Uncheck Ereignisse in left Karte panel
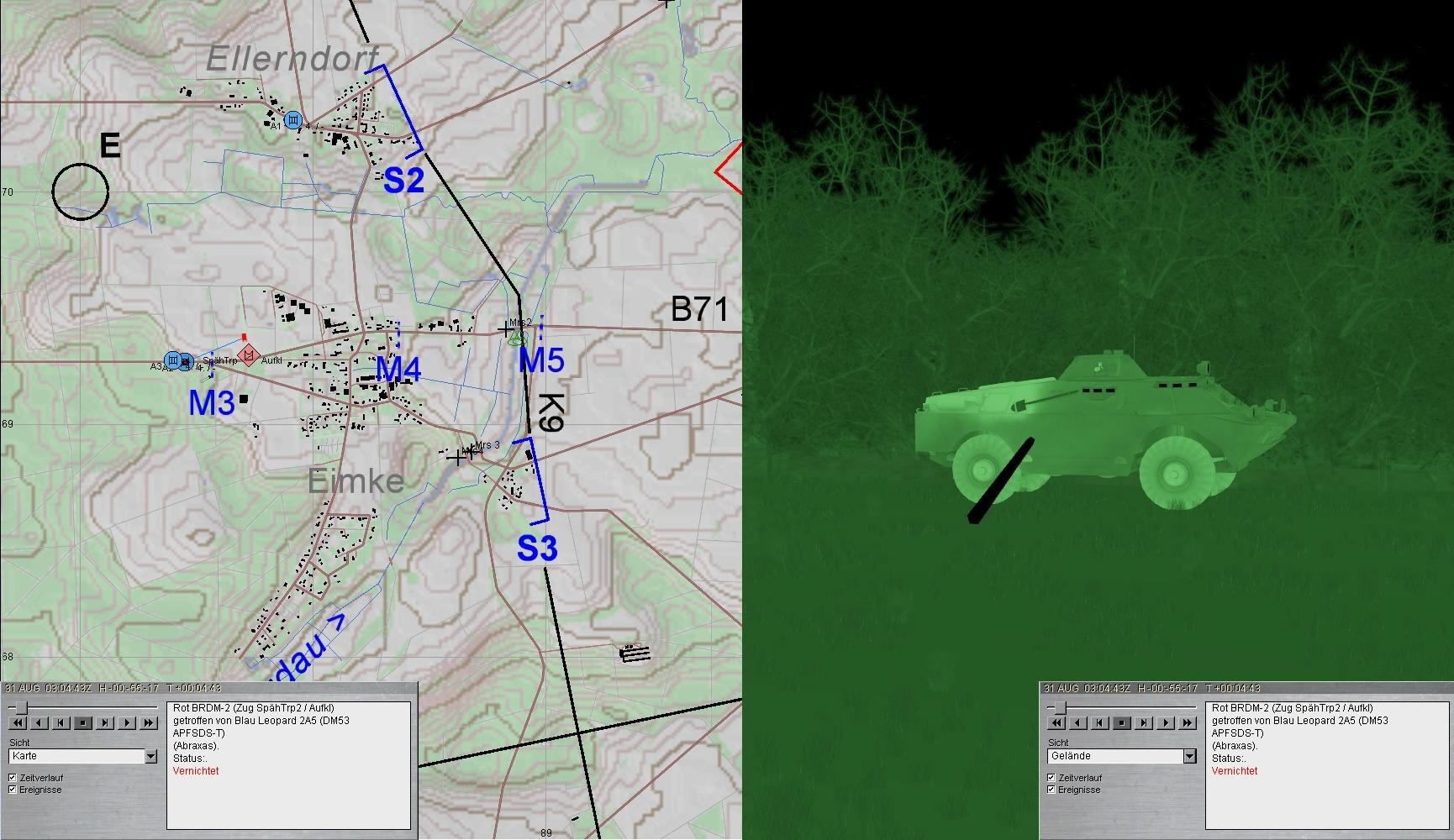This screenshot has height=840, width=1454. point(13,790)
